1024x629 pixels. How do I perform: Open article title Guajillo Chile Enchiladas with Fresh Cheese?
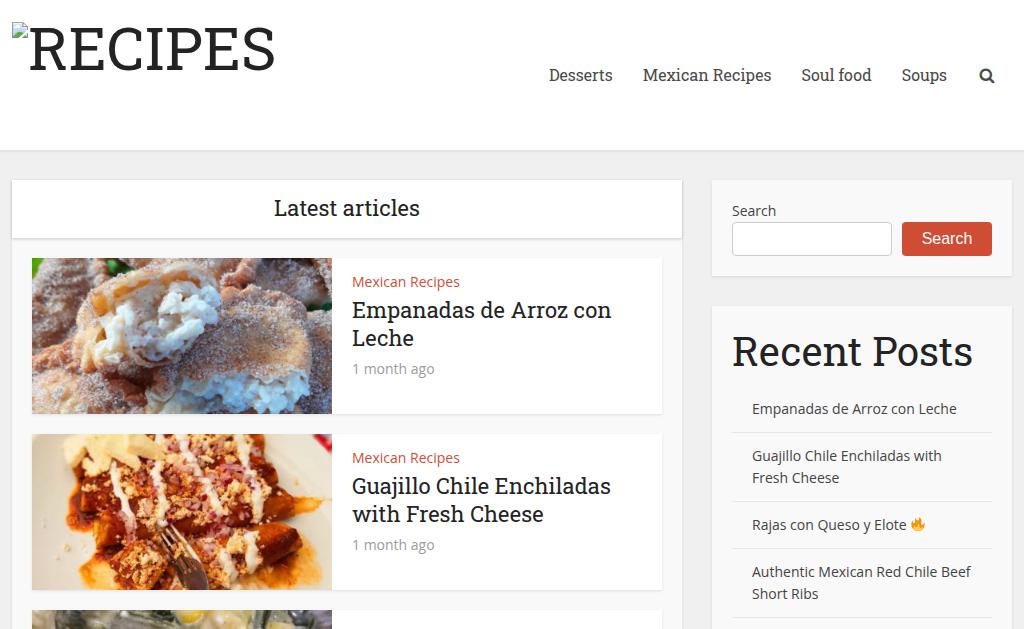(x=481, y=500)
